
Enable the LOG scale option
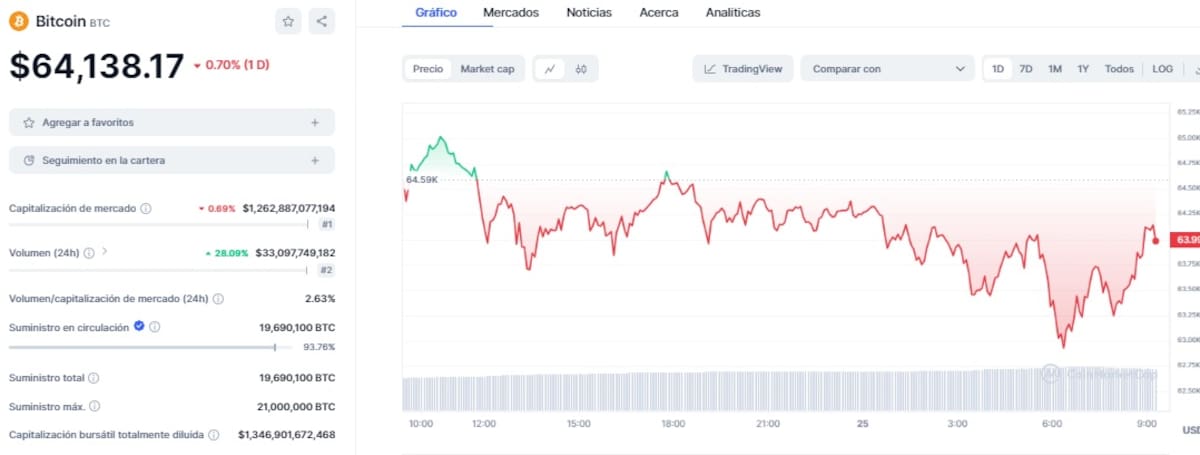(1162, 69)
